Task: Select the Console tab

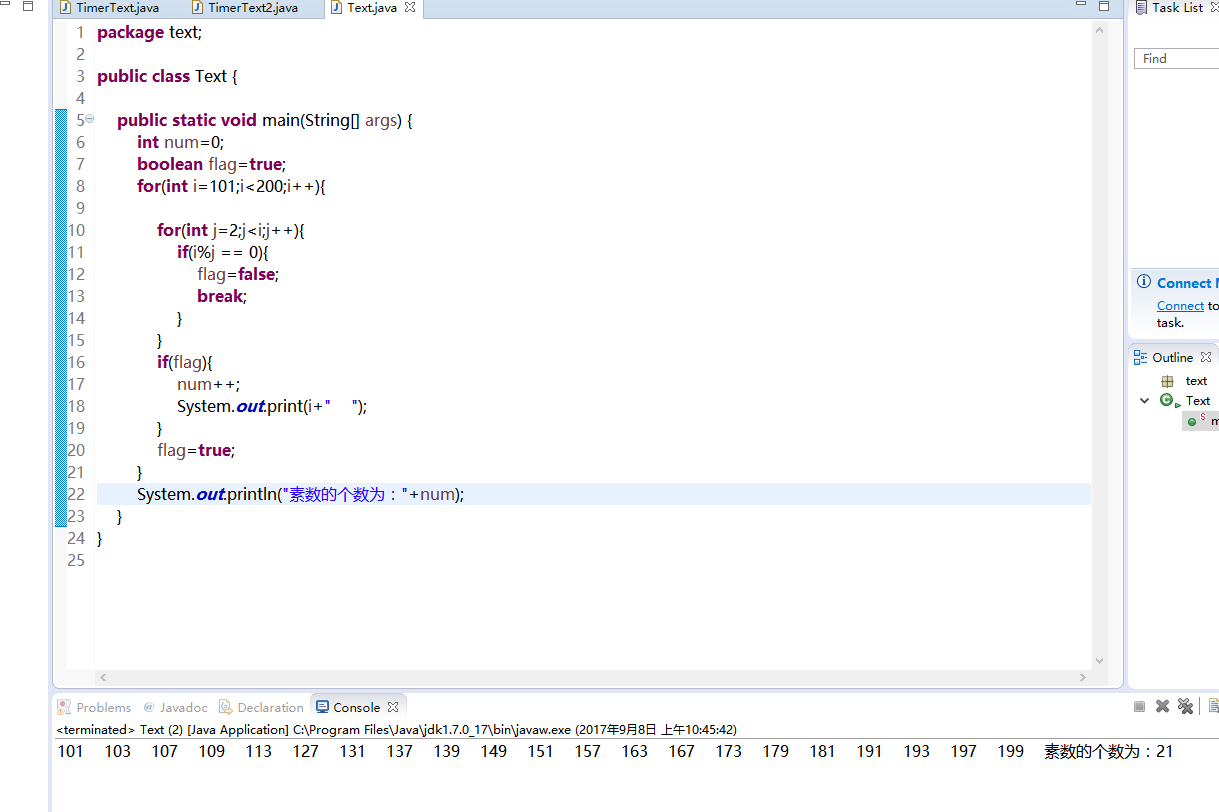Action: click(357, 707)
